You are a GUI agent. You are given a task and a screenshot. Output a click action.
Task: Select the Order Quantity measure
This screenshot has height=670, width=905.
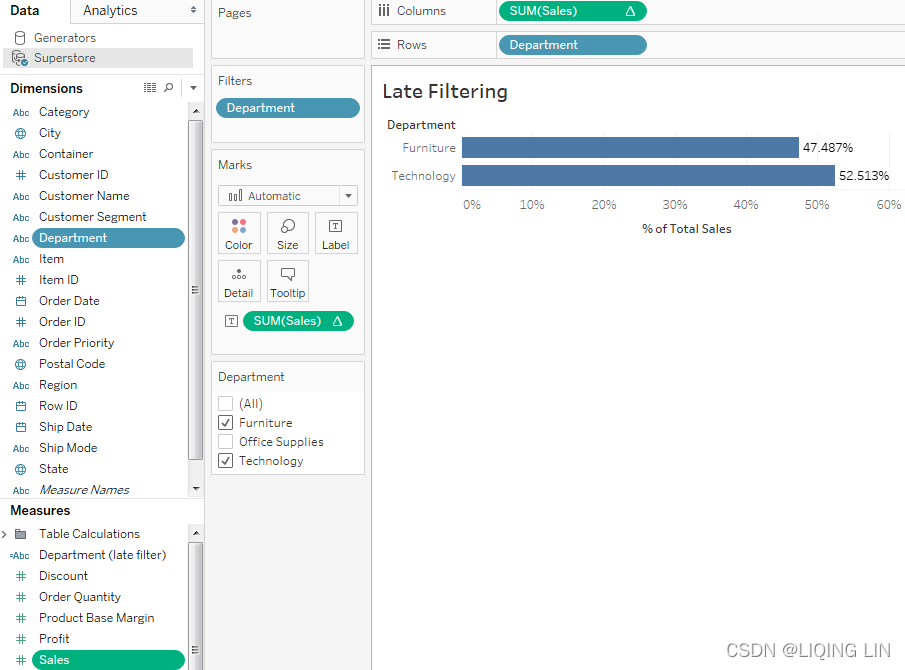80,597
